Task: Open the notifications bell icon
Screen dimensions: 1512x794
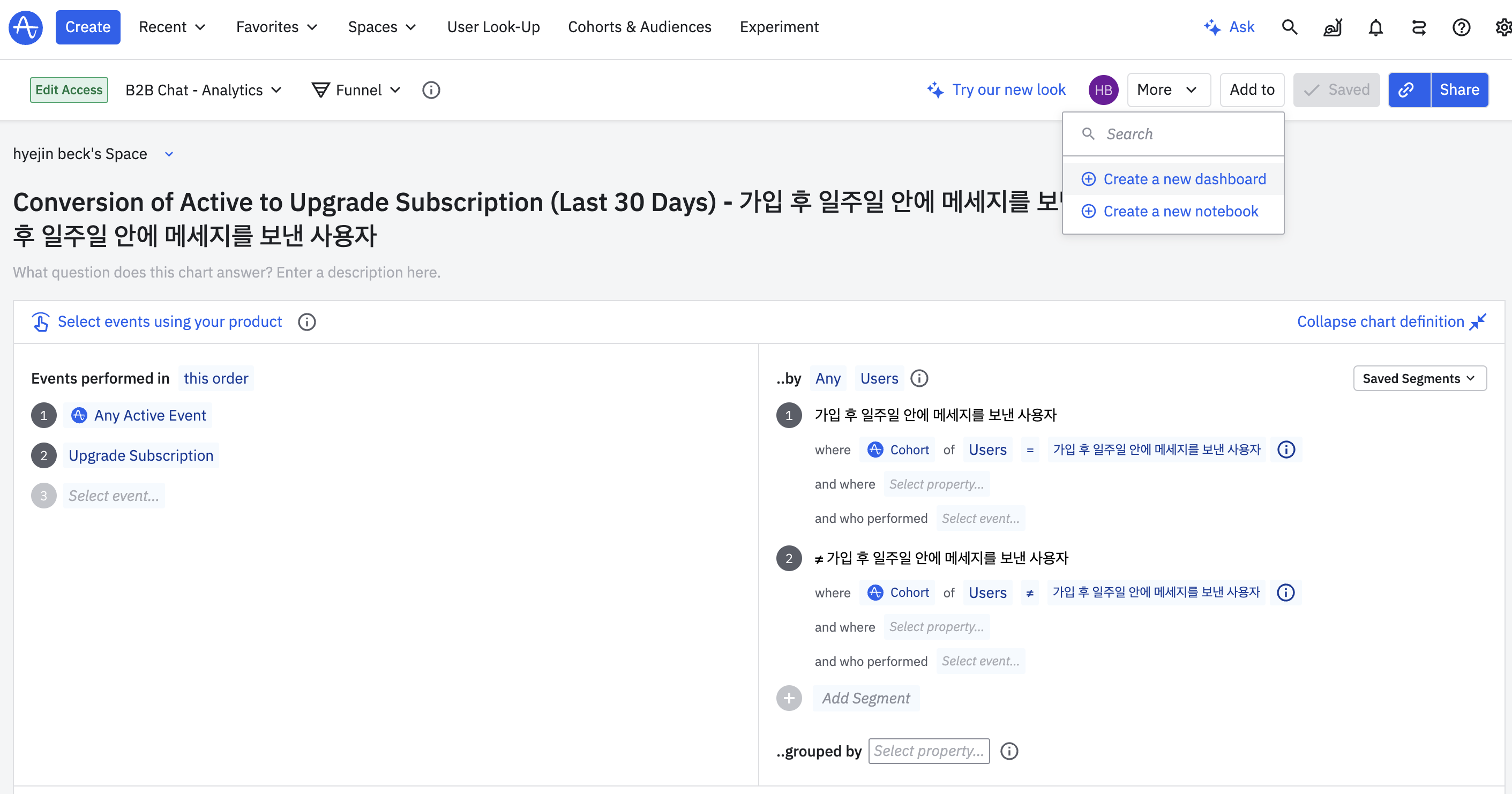Action: click(x=1375, y=27)
